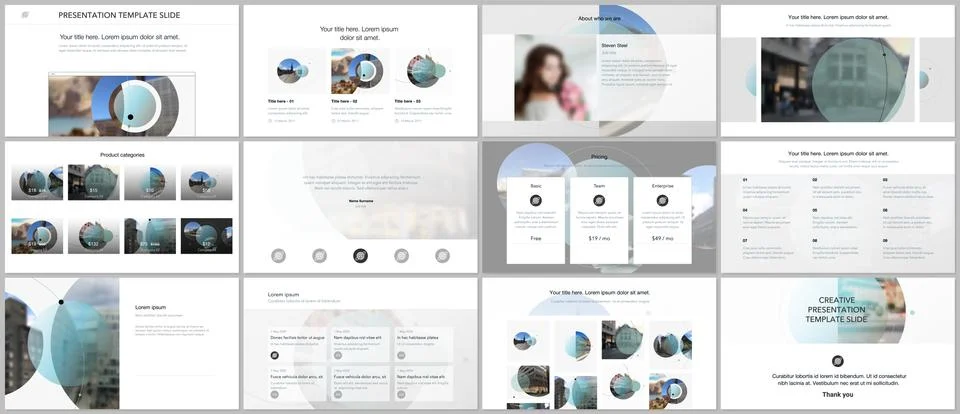960x414 pixels.
Task: Click the round icon in the Enterprise pricing card
Action: point(662,200)
